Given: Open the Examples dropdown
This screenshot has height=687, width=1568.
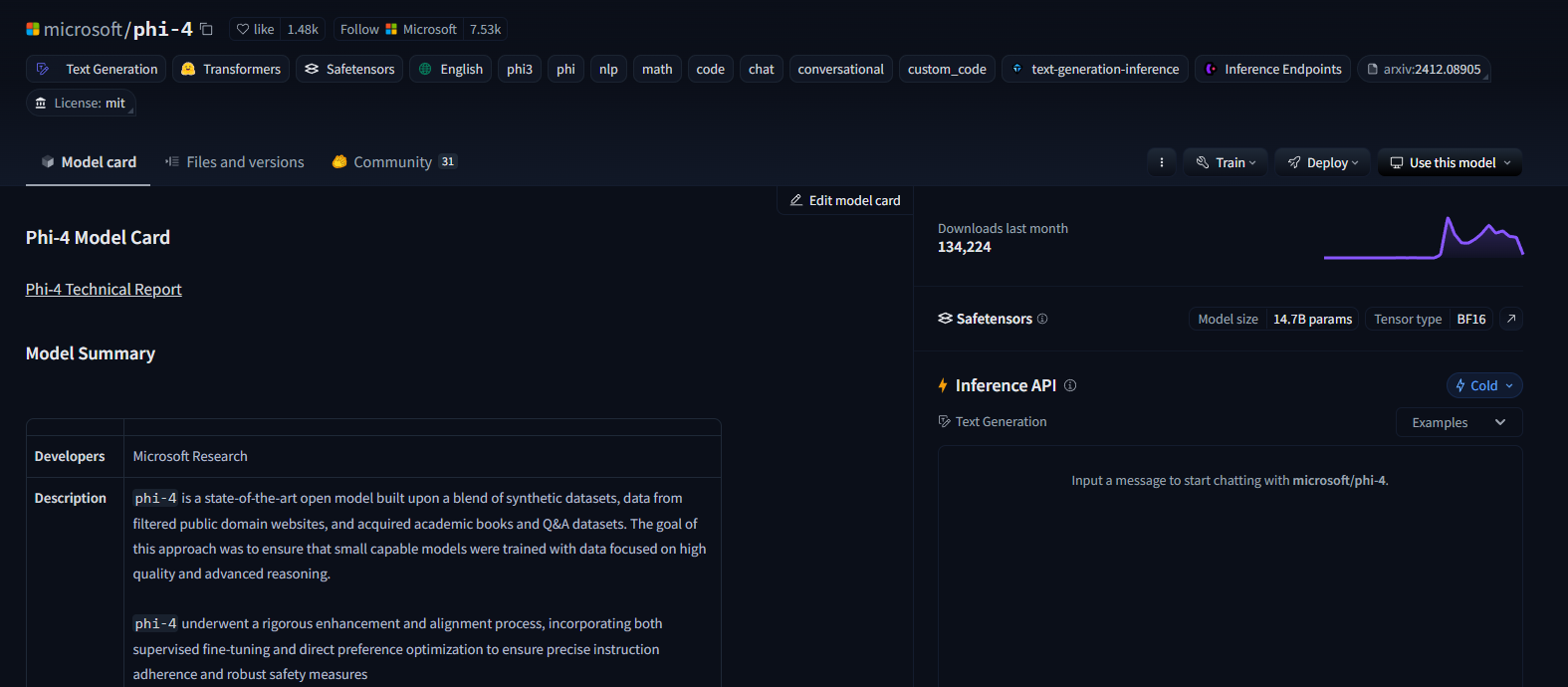Looking at the screenshot, I should 1458,422.
